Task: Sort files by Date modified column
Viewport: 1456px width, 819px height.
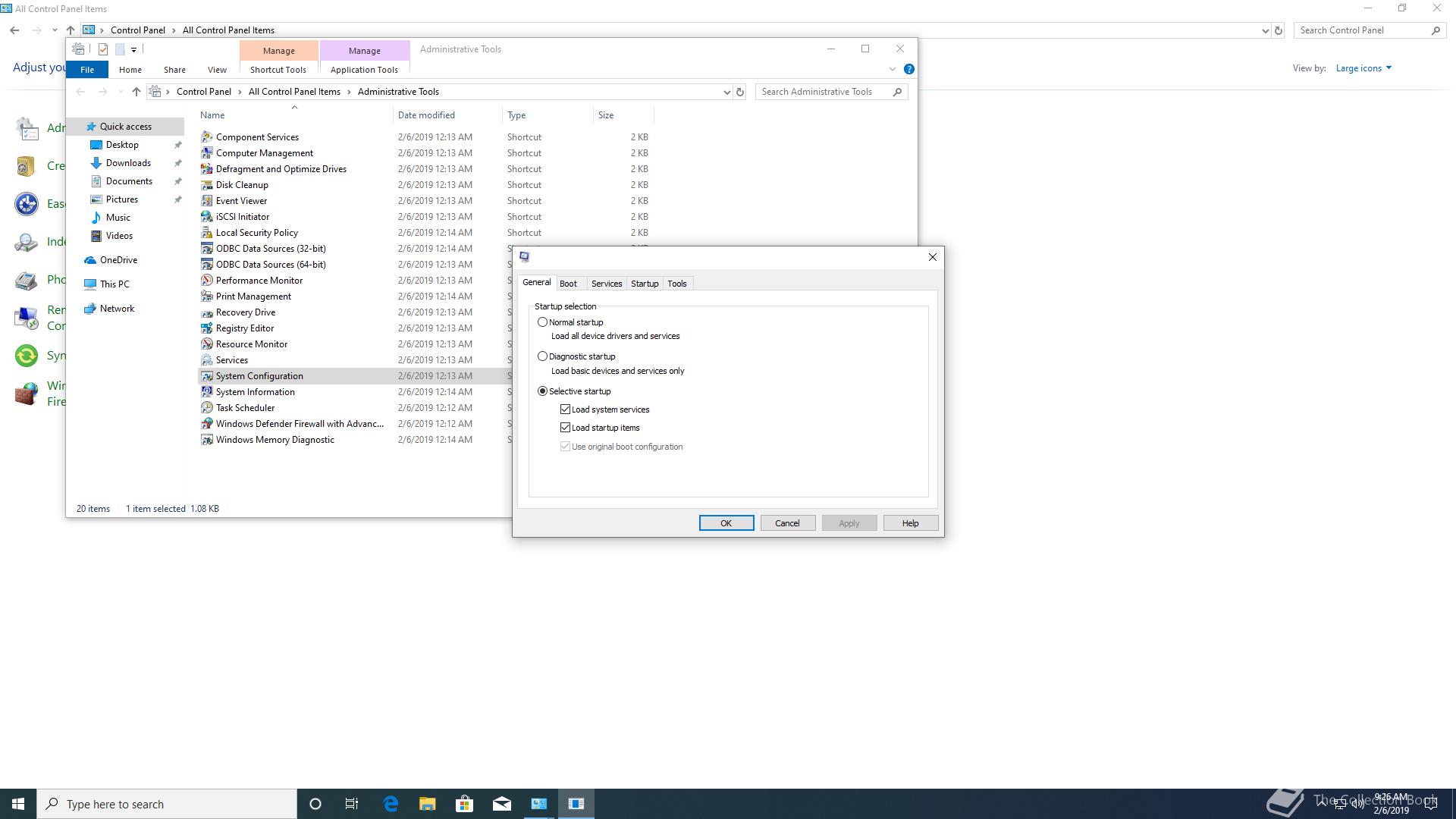Action: point(447,115)
